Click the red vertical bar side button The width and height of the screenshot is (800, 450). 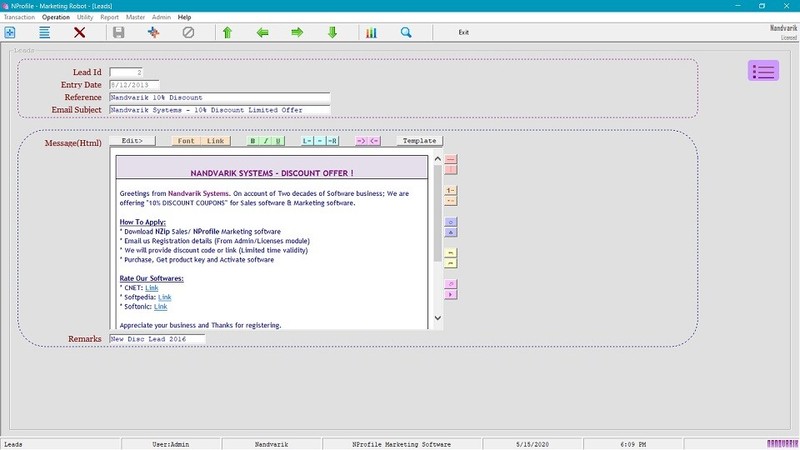coord(451,170)
